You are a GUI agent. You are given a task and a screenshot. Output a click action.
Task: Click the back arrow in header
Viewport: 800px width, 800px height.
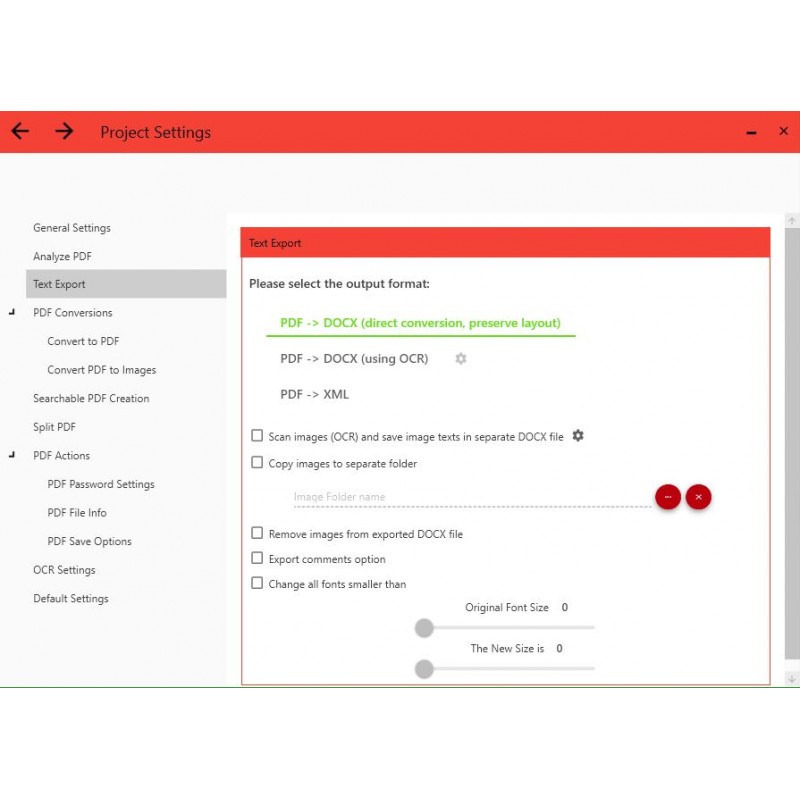(x=20, y=131)
